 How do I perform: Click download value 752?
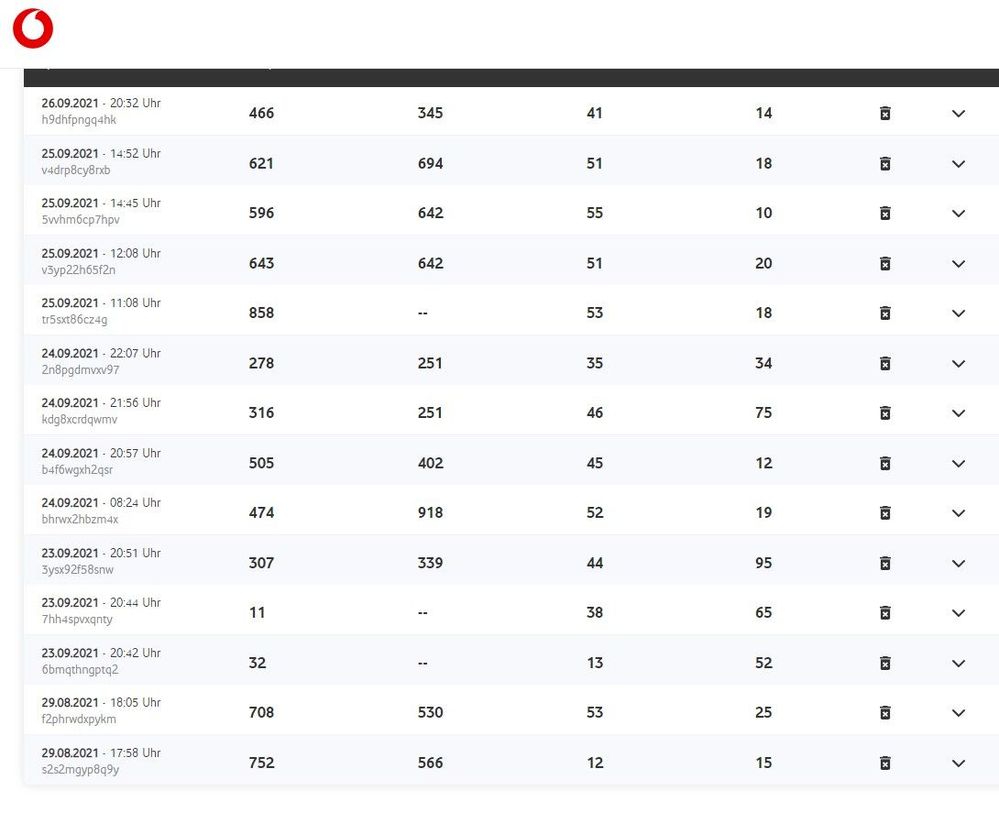pyautogui.click(x=261, y=763)
